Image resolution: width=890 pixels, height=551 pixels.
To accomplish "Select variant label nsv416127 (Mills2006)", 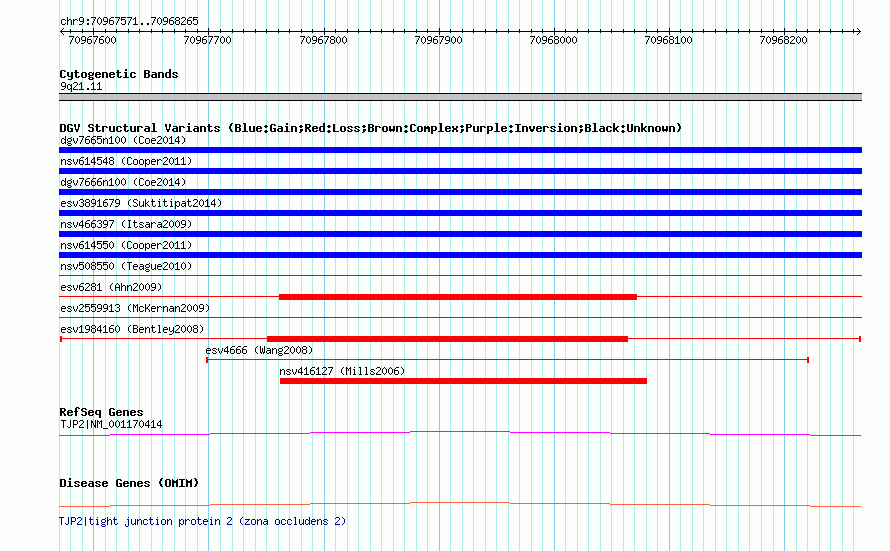I will click(x=342, y=371).
